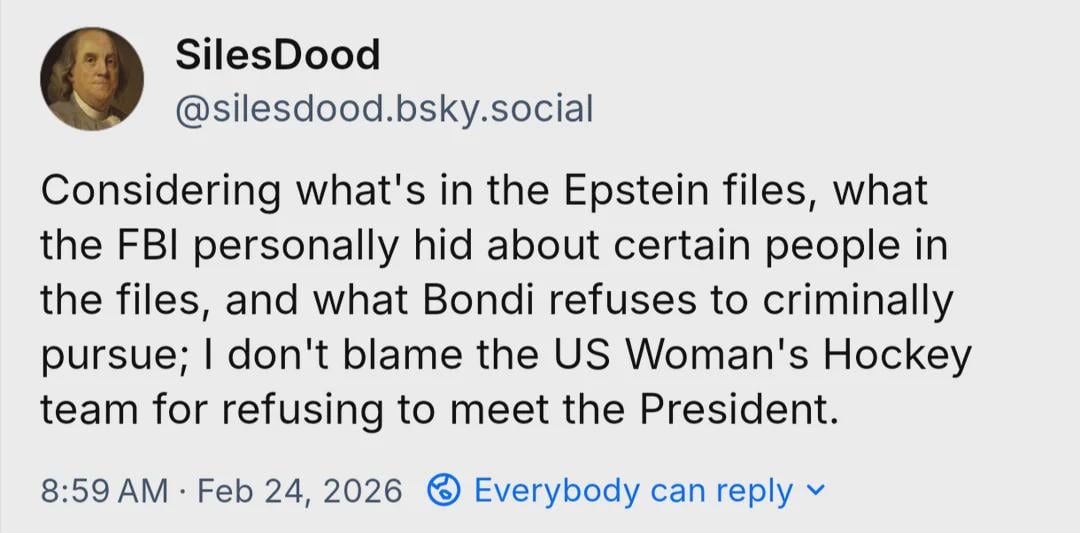The image size is (1080, 533).
Task: Open the SilesDood profile avatar
Action: pyautogui.click(x=92, y=79)
